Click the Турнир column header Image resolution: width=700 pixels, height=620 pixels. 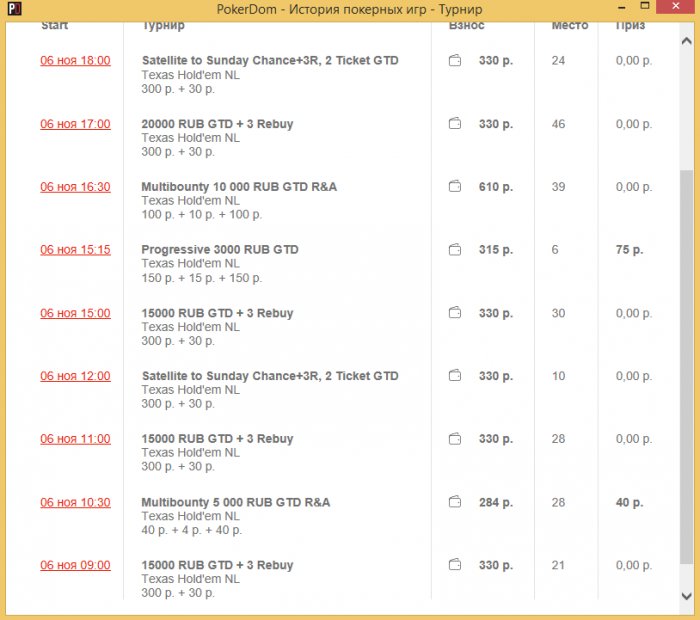pos(163,25)
